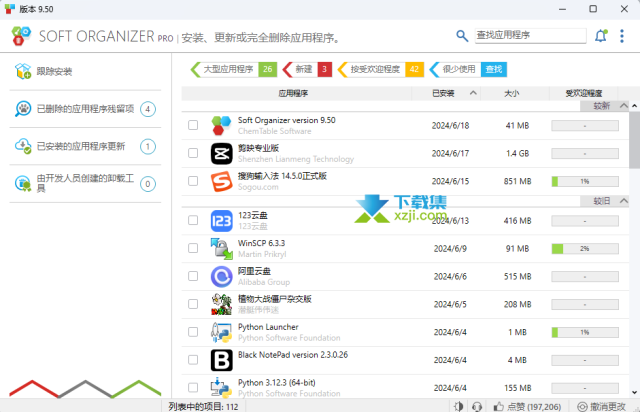640x412 pixels.
Task: Click the WinSCP 6.3.3 app icon
Action: pyautogui.click(x=221, y=249)
